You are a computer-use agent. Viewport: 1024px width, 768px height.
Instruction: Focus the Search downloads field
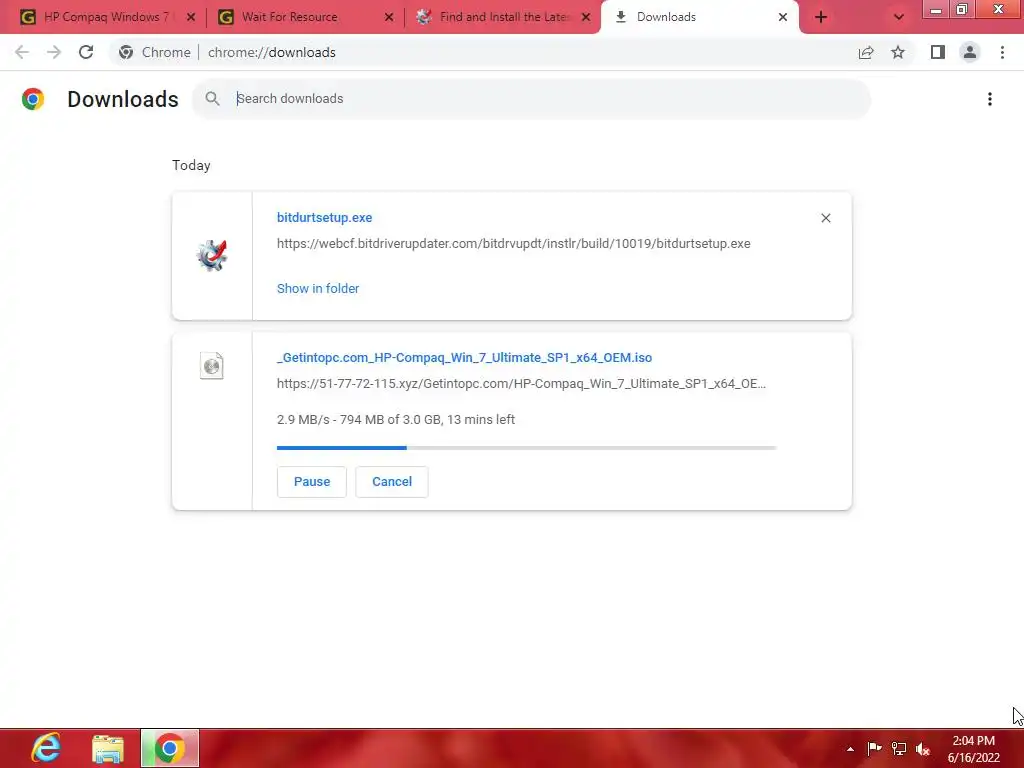pyautogui.click(x=532, y=99)
